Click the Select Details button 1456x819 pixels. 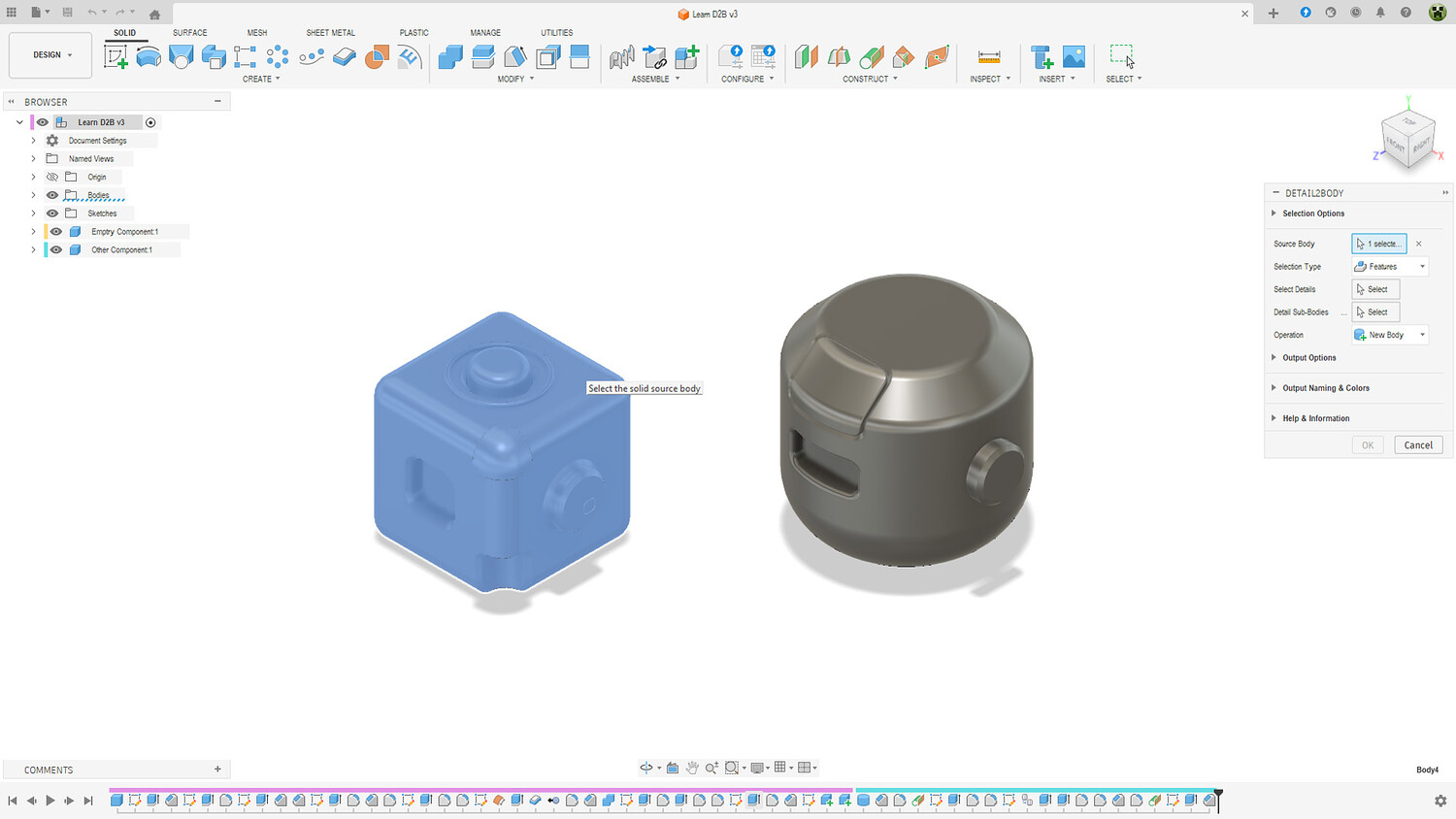tap(1375, 289)
